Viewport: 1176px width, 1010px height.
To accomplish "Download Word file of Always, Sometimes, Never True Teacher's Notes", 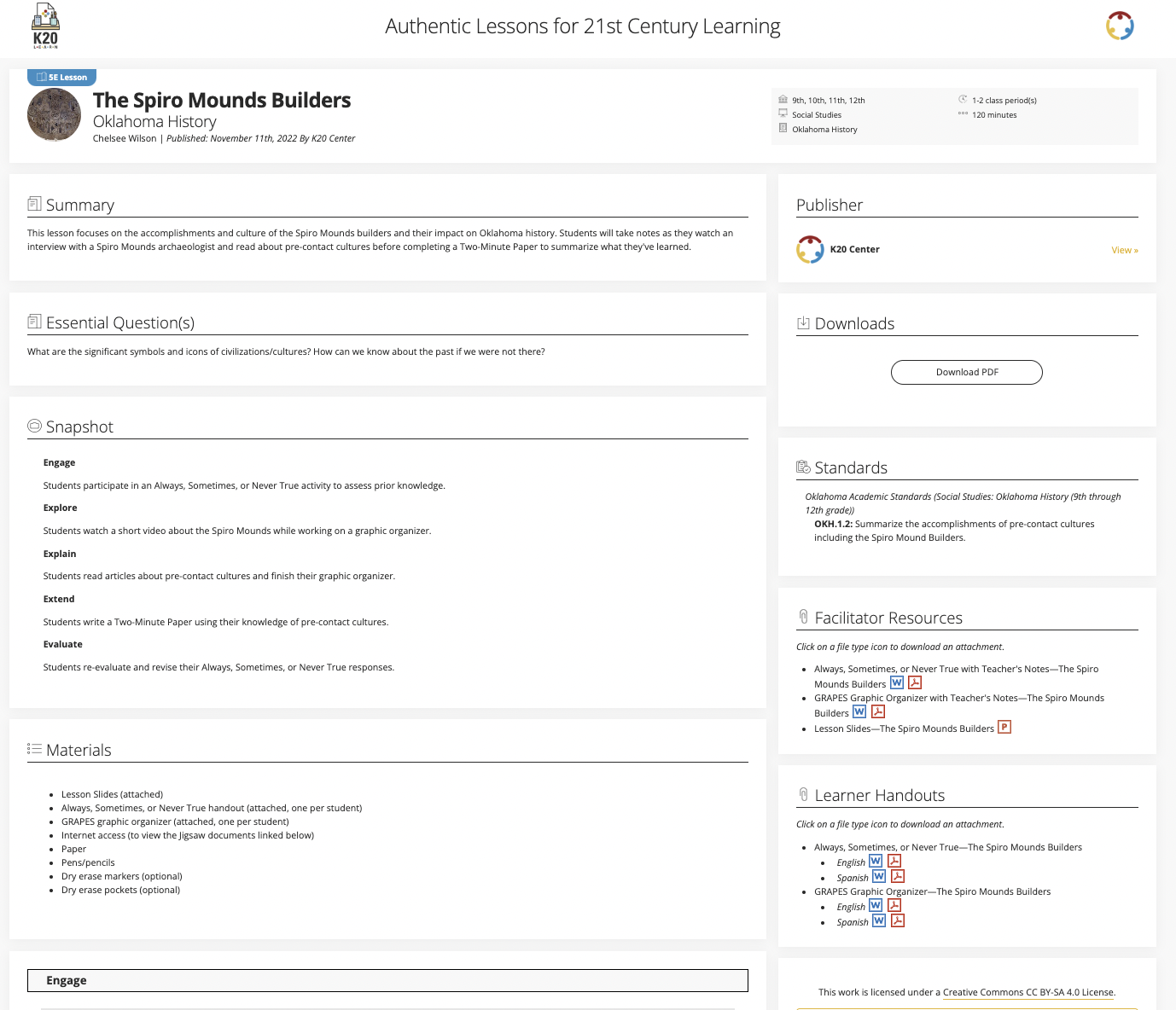I will pos(896,682).
